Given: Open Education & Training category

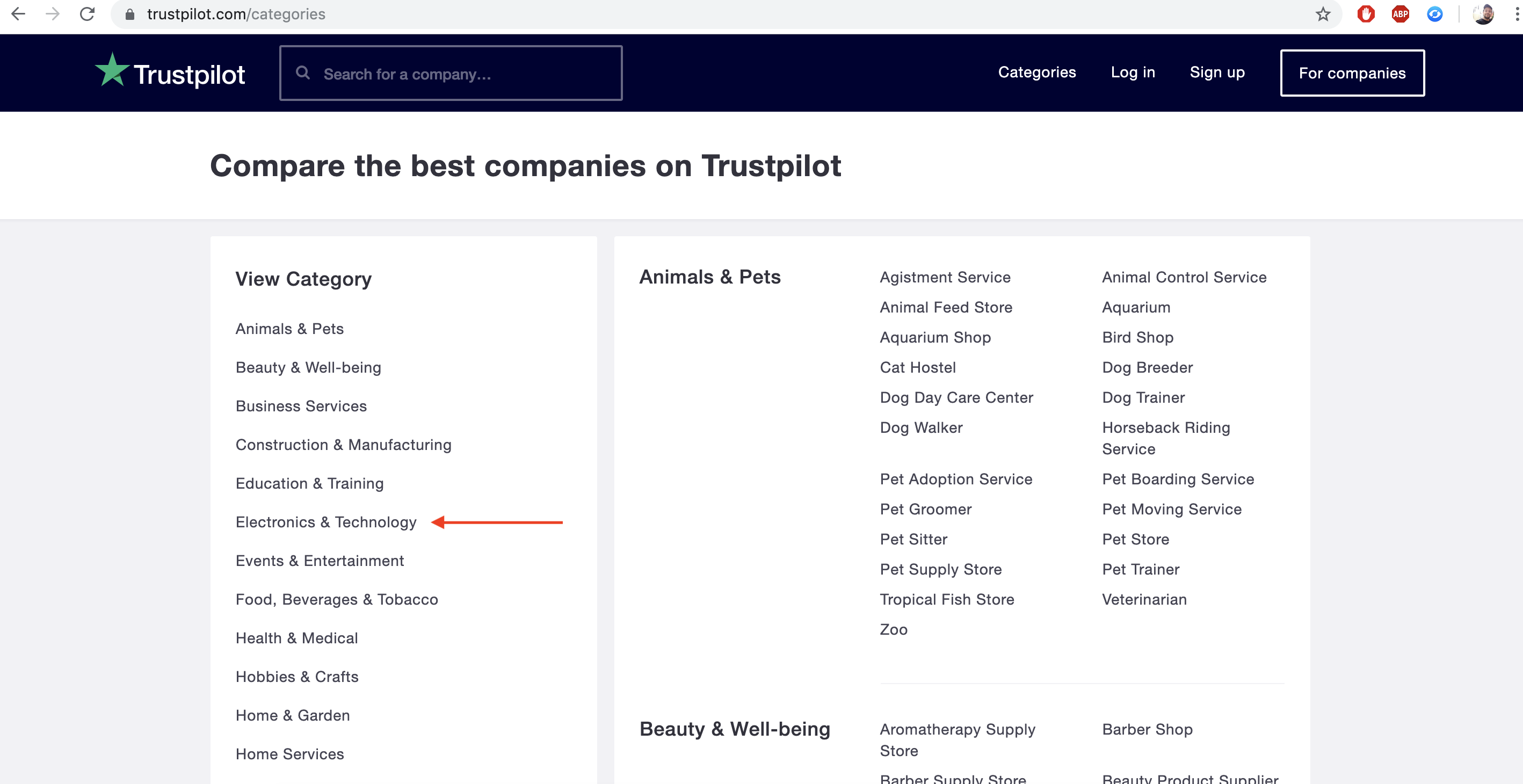Looking at the screenshot, I should click(309, 484).
